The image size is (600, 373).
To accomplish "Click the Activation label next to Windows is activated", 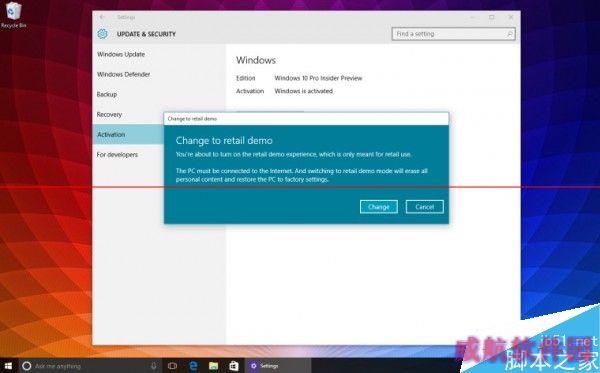I will coord(250,91).
